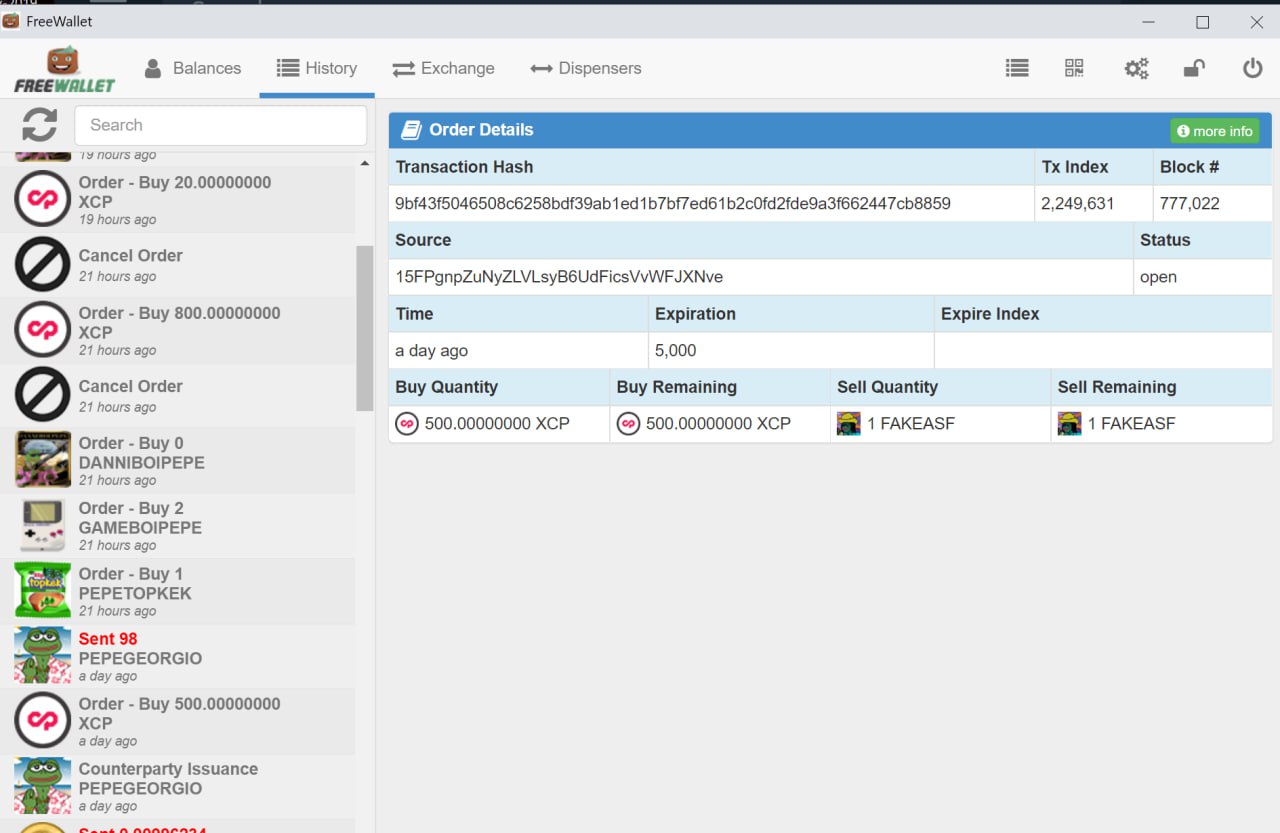
Task: Show the QR code icon
Action: tap(1074, 68)
